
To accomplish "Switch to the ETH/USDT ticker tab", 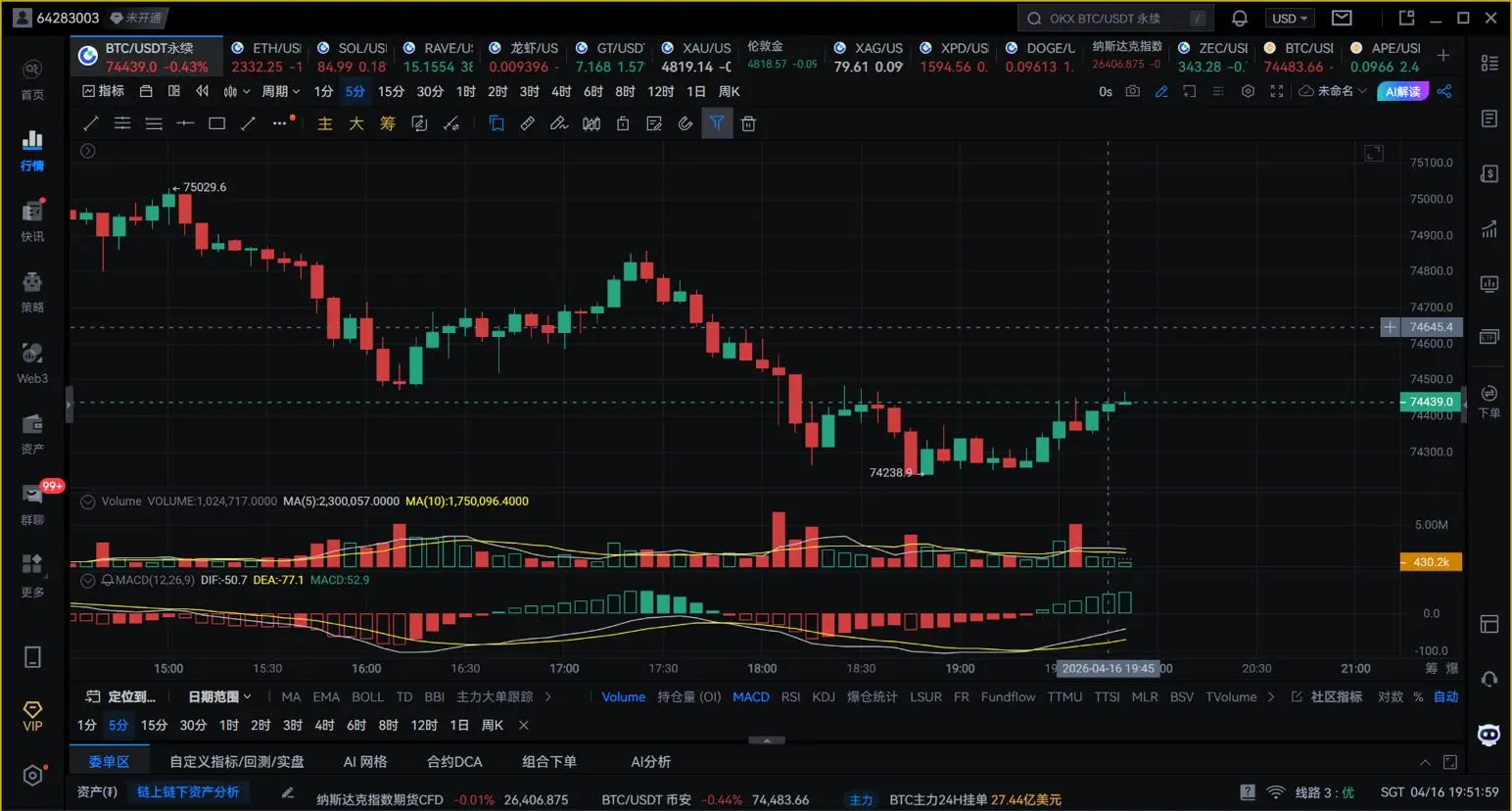I will tap(266, 57).
